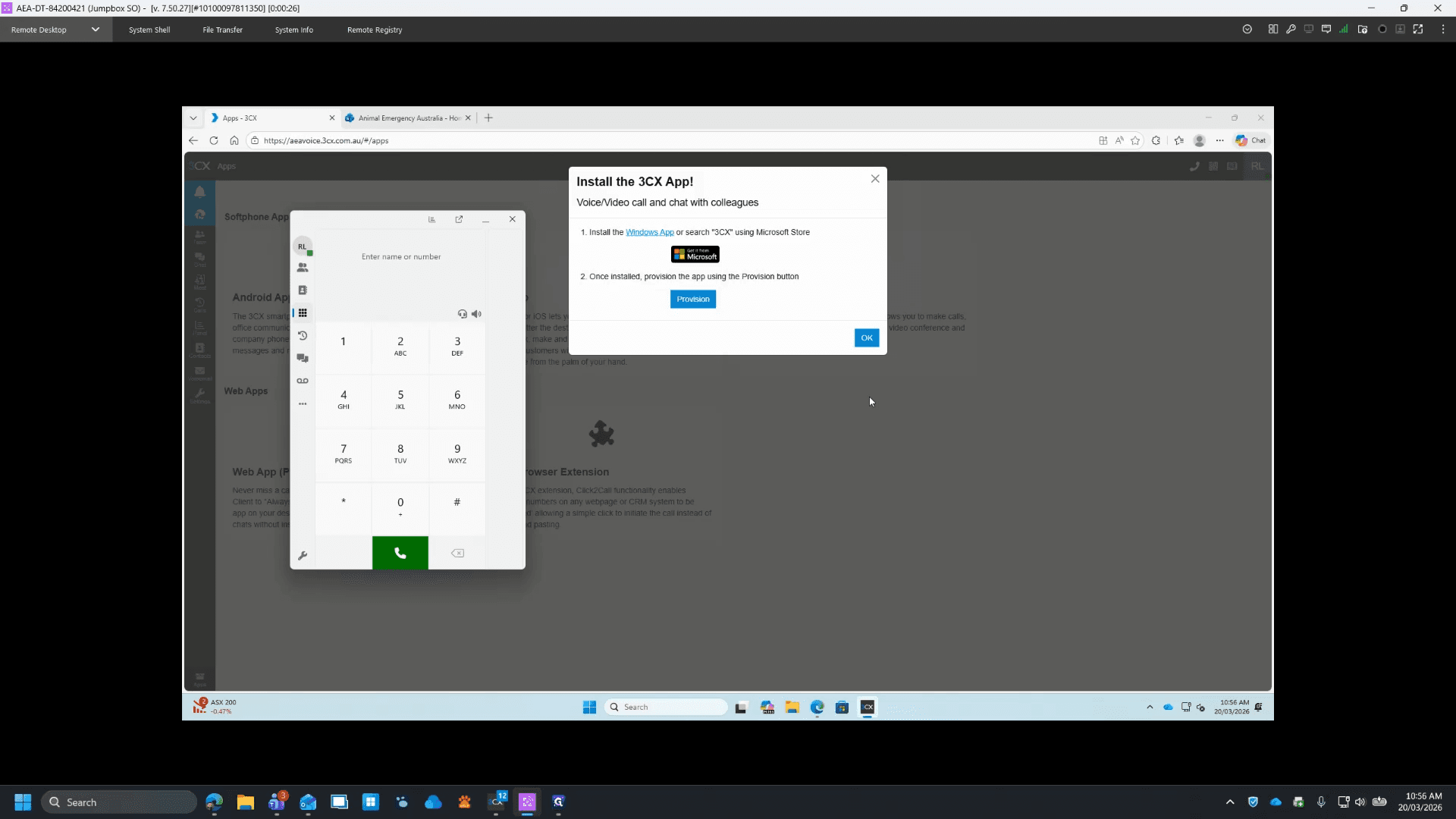1456x819 pixels.
Task: Toggle speaker output in the dialer
Action: [476, 314]
